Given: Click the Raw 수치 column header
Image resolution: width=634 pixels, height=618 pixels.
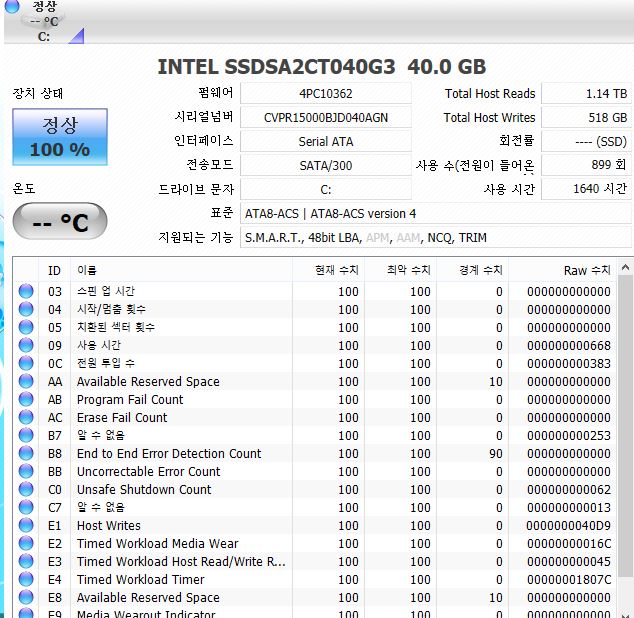Looking at the screenshot, I should coord(562,270).
